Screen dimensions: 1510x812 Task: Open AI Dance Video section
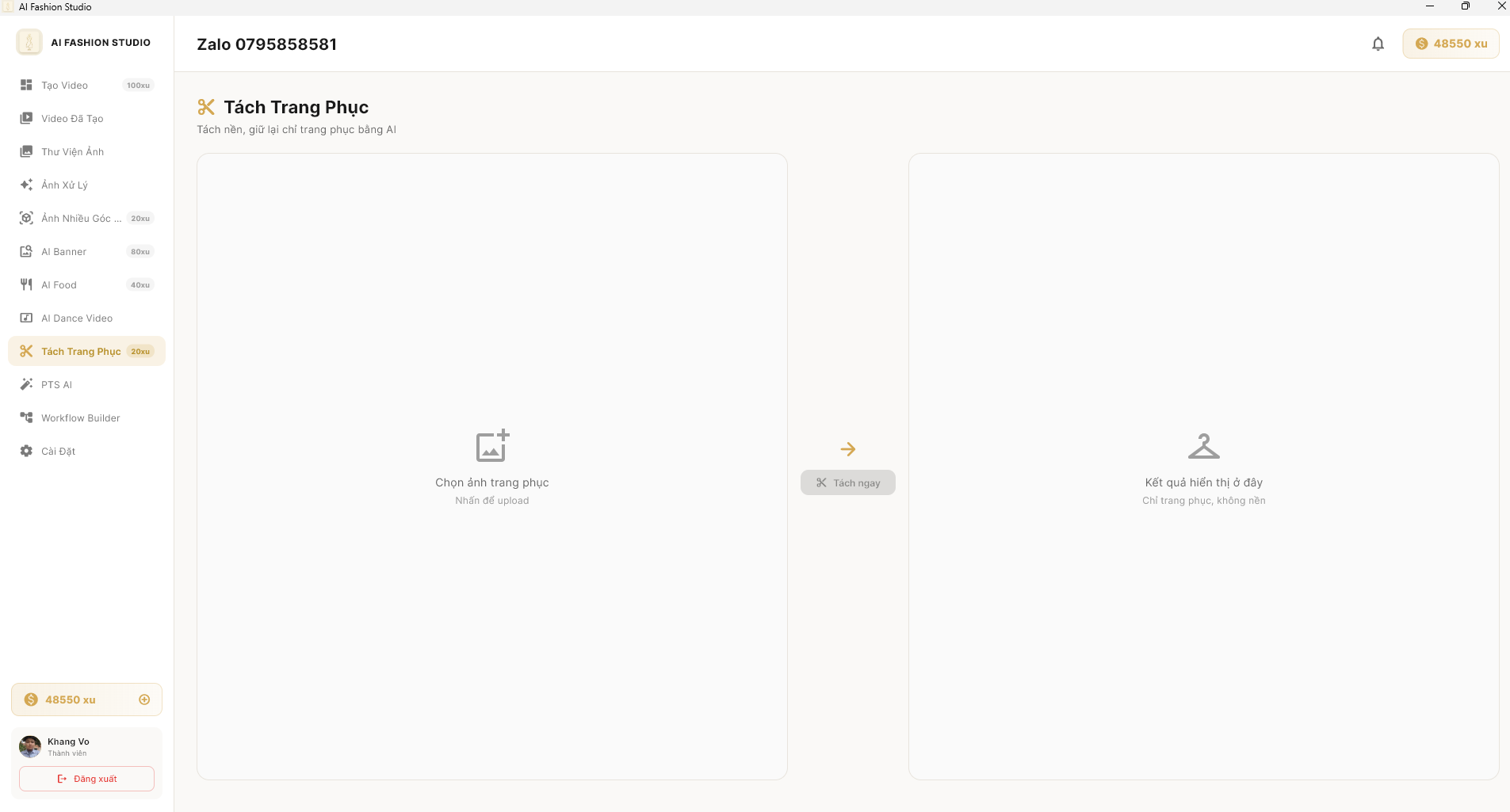coord(77,318)
